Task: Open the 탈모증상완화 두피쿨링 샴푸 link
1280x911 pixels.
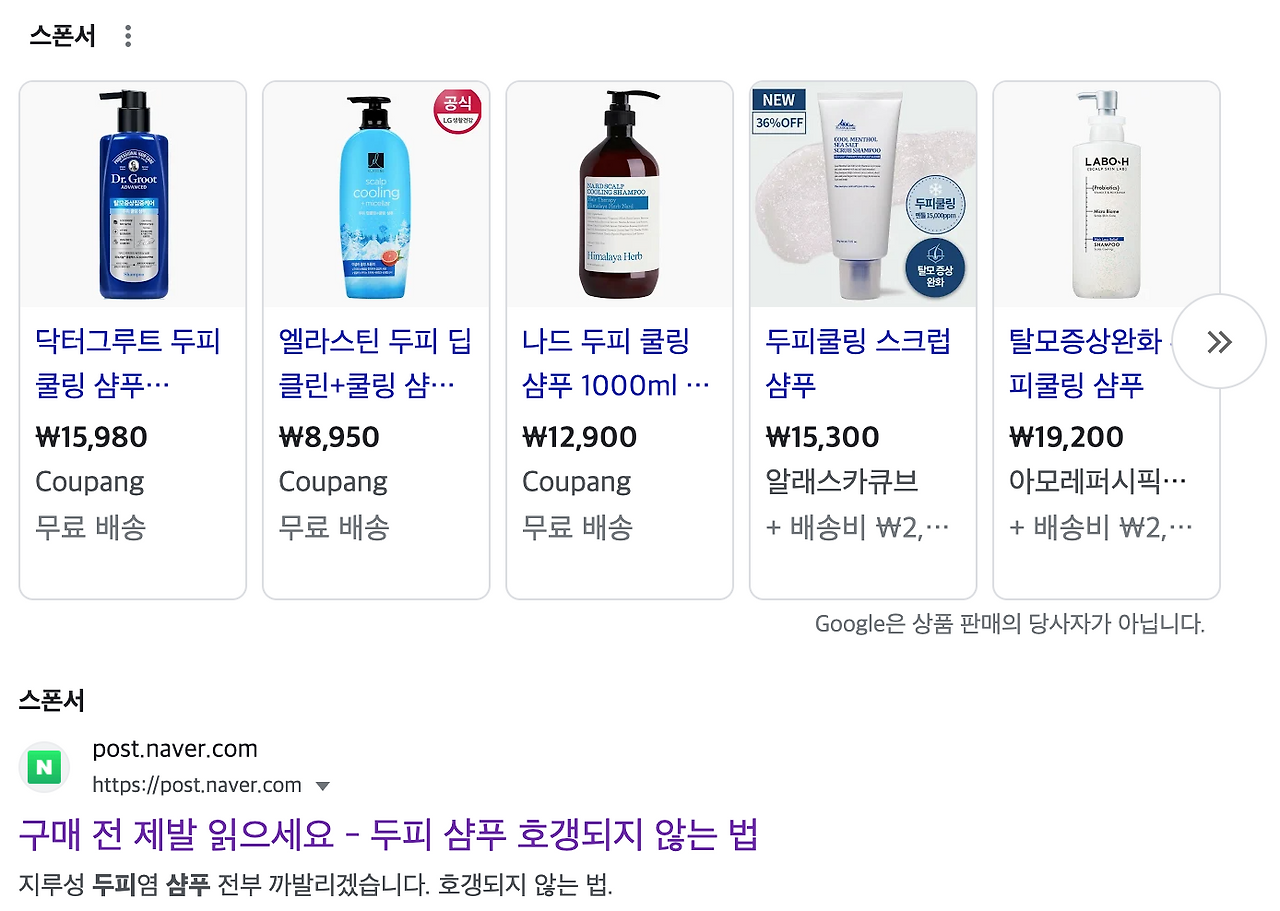Action: [1090, 363]
